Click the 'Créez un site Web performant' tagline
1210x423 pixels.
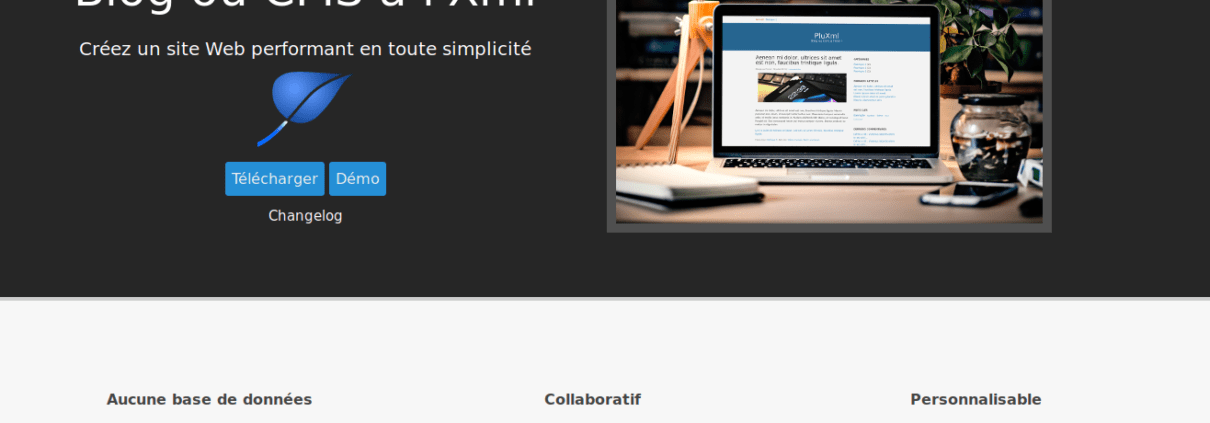305,49
